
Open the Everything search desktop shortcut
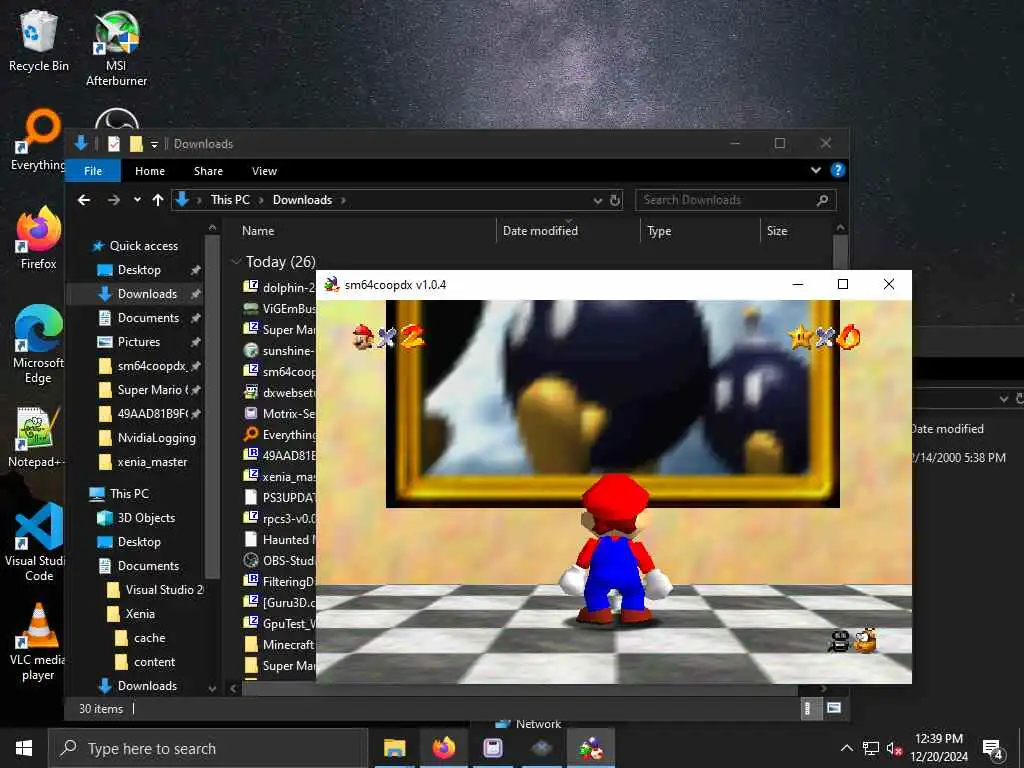[39, 140]
